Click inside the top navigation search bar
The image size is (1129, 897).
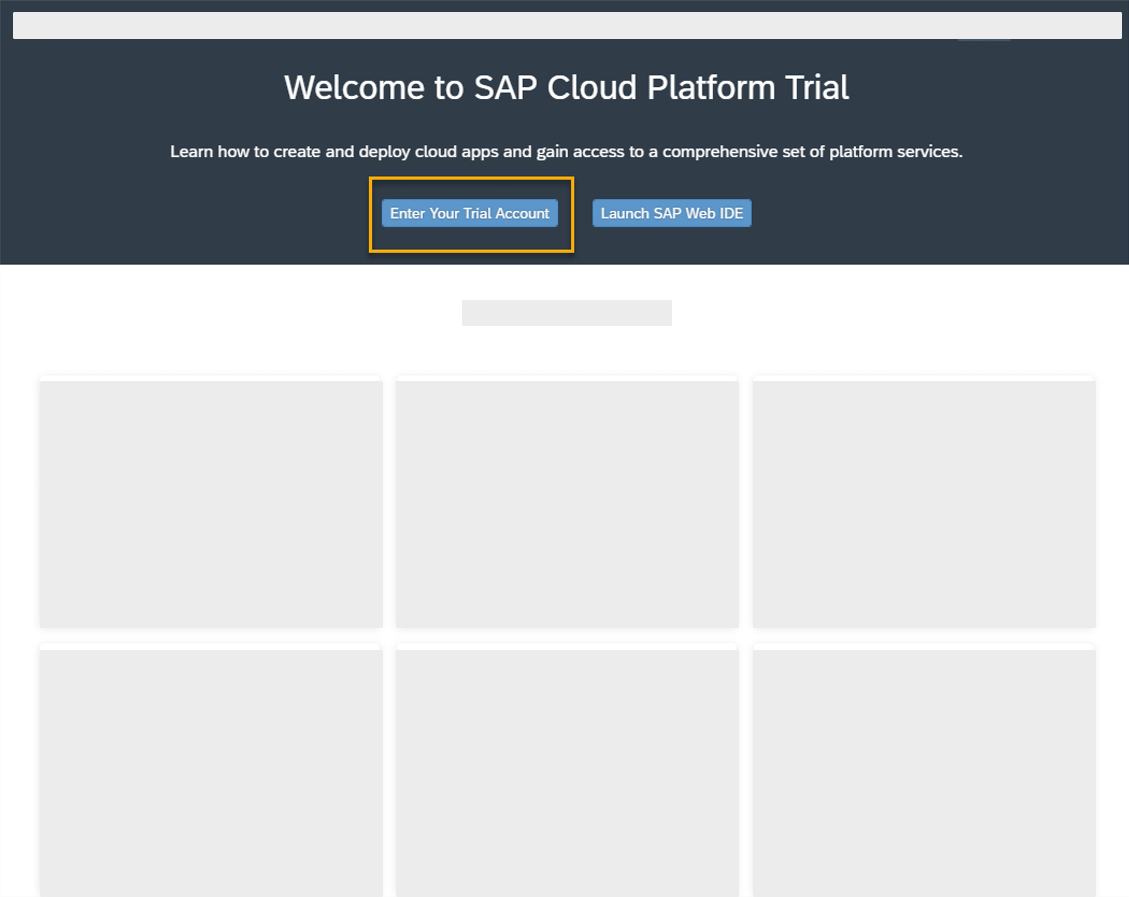[x=565, y=25]
